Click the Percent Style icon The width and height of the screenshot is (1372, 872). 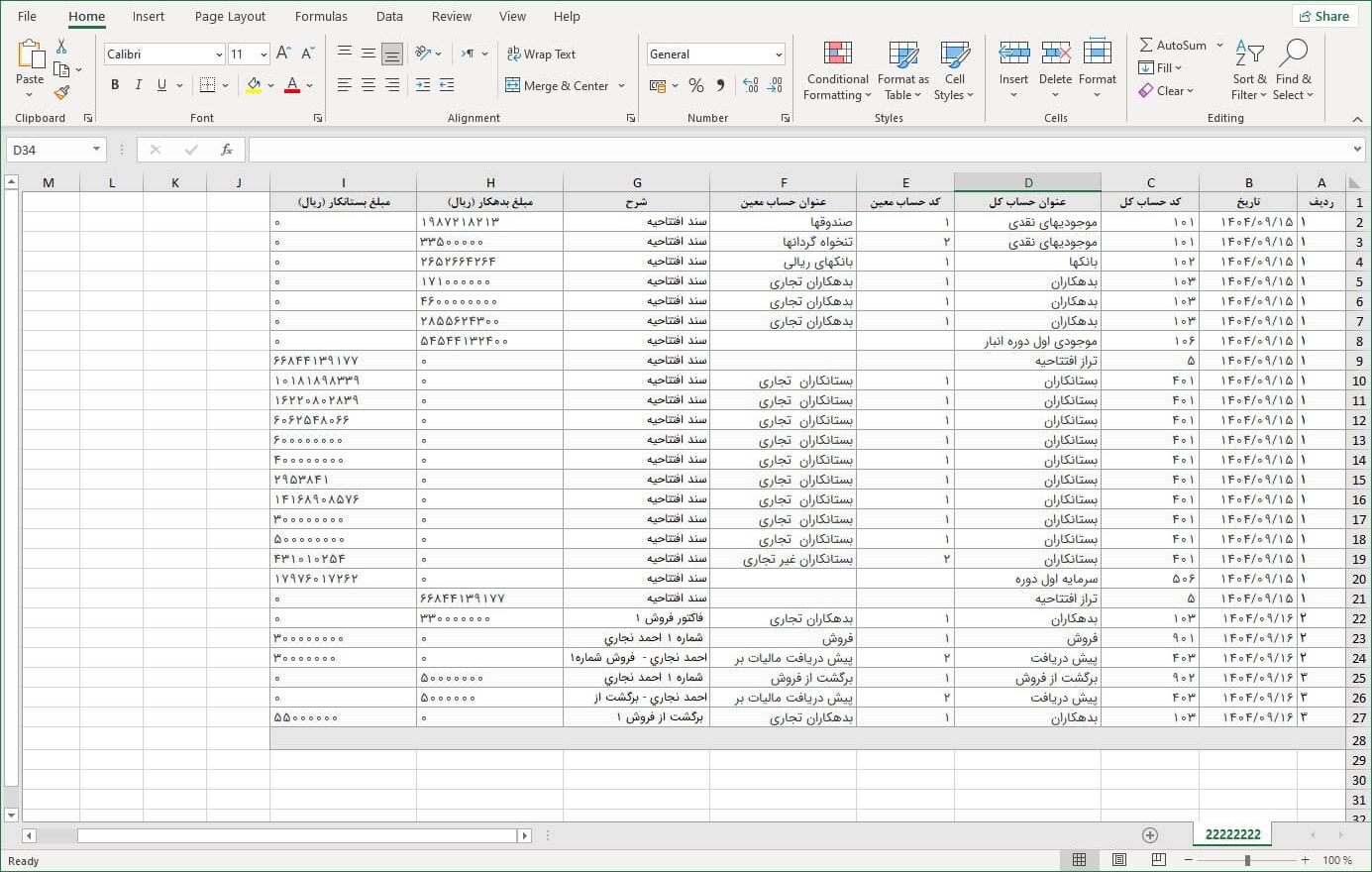click(696, 85)
